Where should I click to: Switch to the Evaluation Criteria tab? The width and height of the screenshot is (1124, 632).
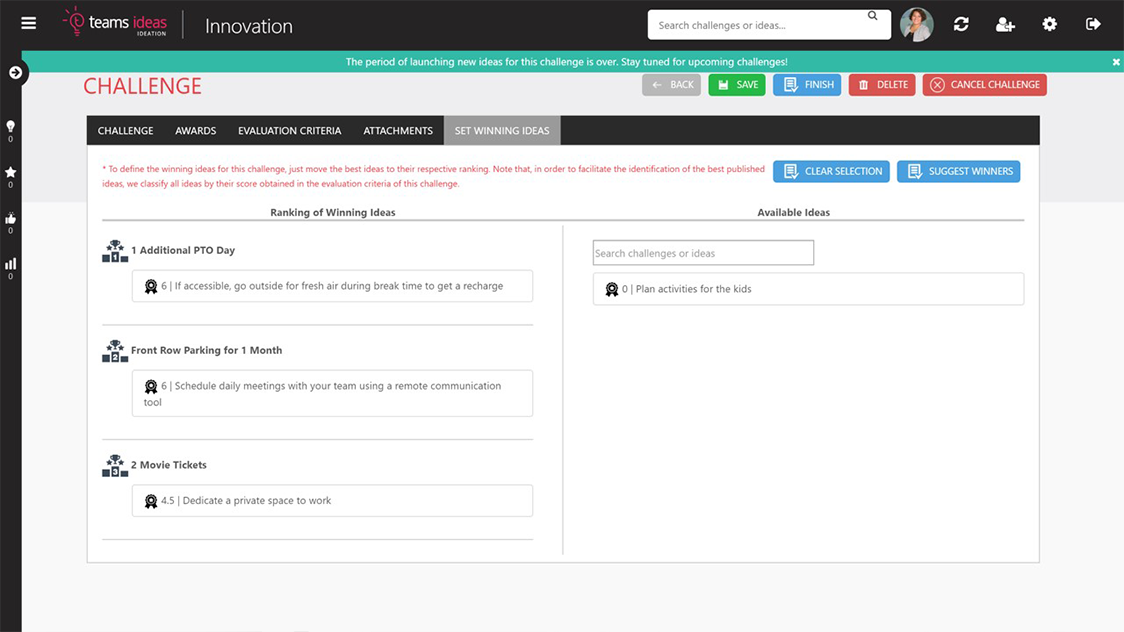point(289,131)
